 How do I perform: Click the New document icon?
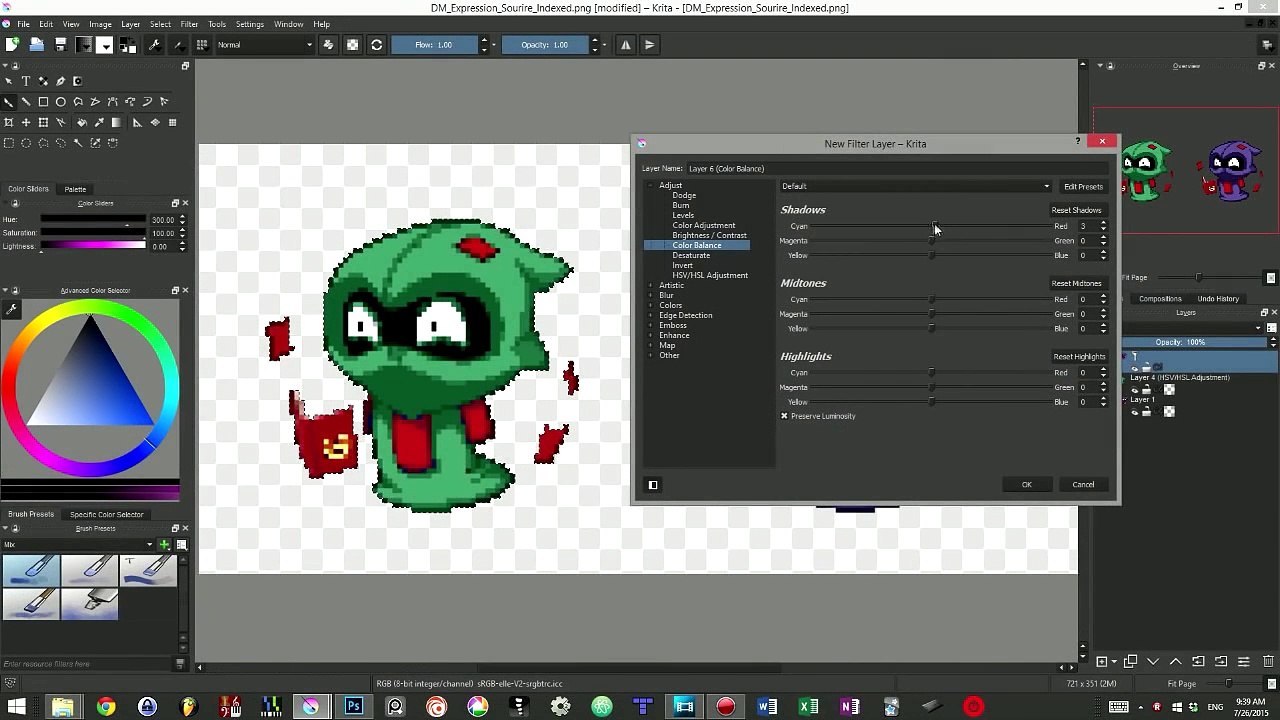12,44
